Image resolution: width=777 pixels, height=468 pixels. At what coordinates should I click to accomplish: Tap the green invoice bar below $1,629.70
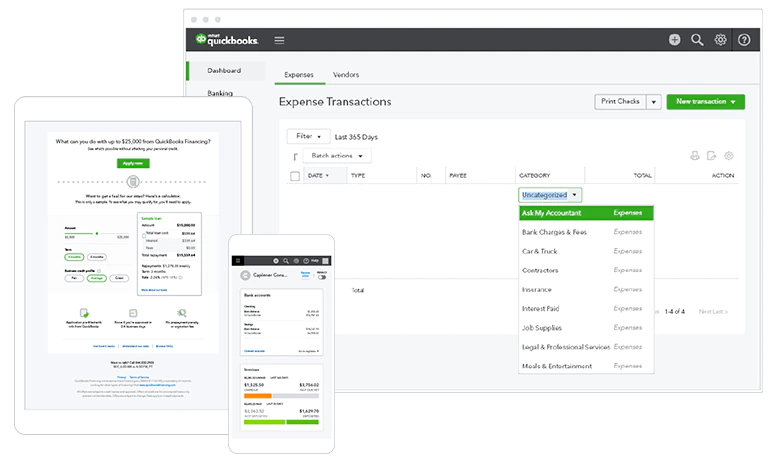(x=303, y=422)
